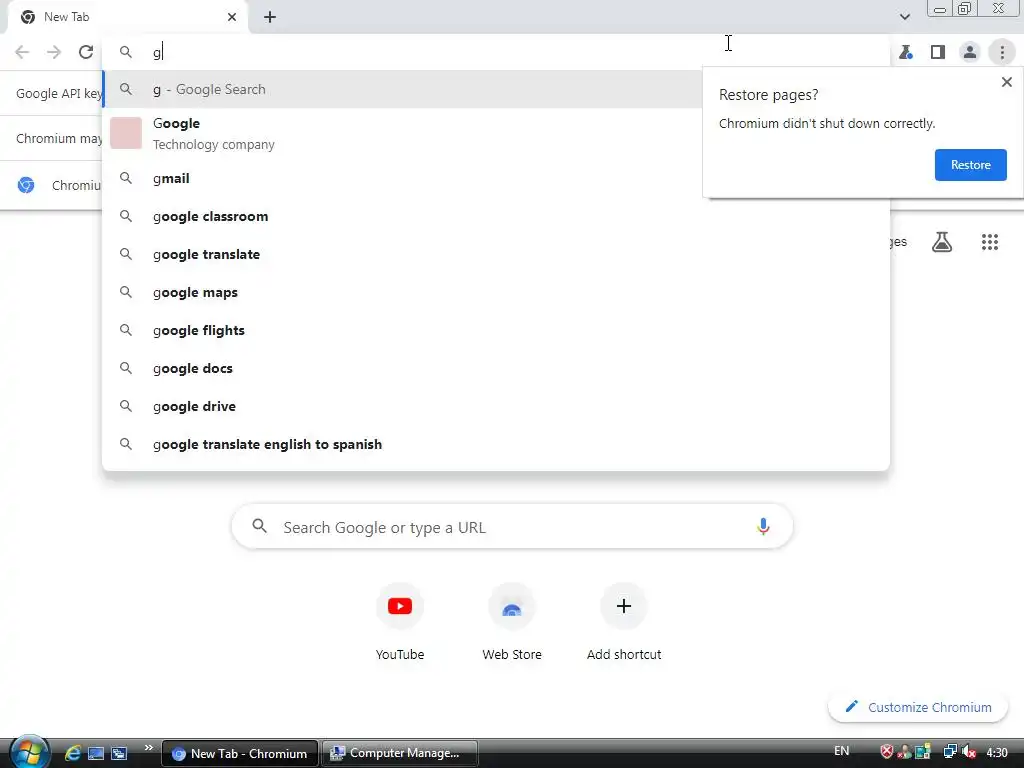The image size is (1024, 768).
Task: Expand the tab search chevron
Action: [904, 17]
